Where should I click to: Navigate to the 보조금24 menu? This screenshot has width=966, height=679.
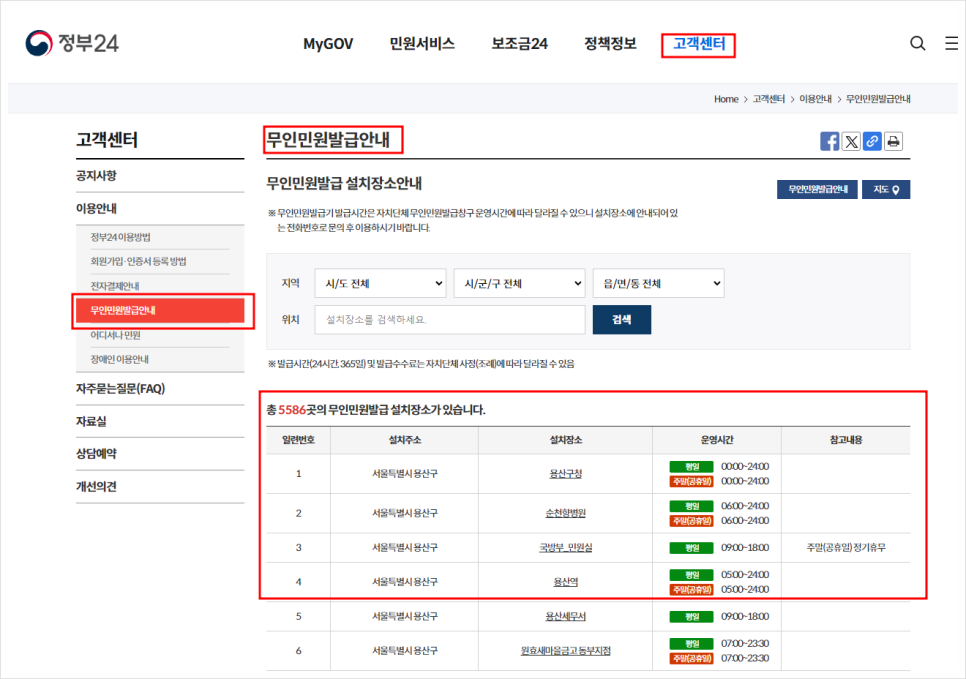520,44
